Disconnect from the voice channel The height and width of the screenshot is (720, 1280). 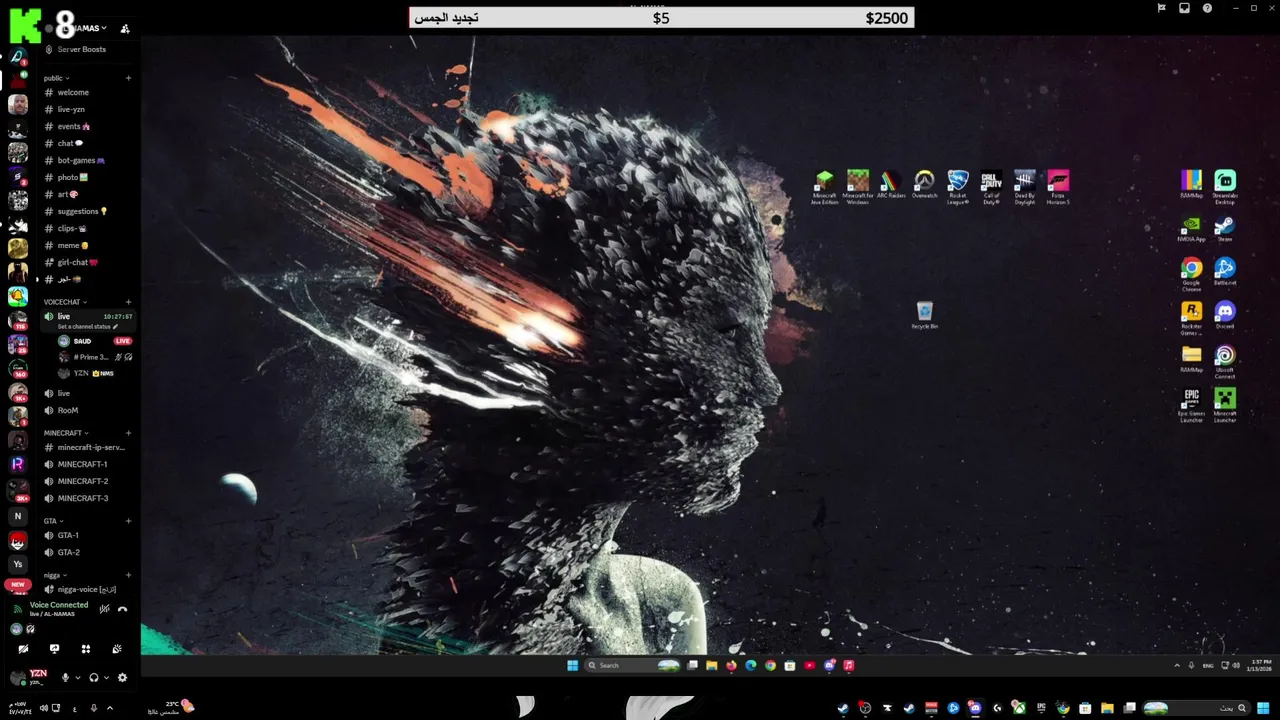coord(123,609)
